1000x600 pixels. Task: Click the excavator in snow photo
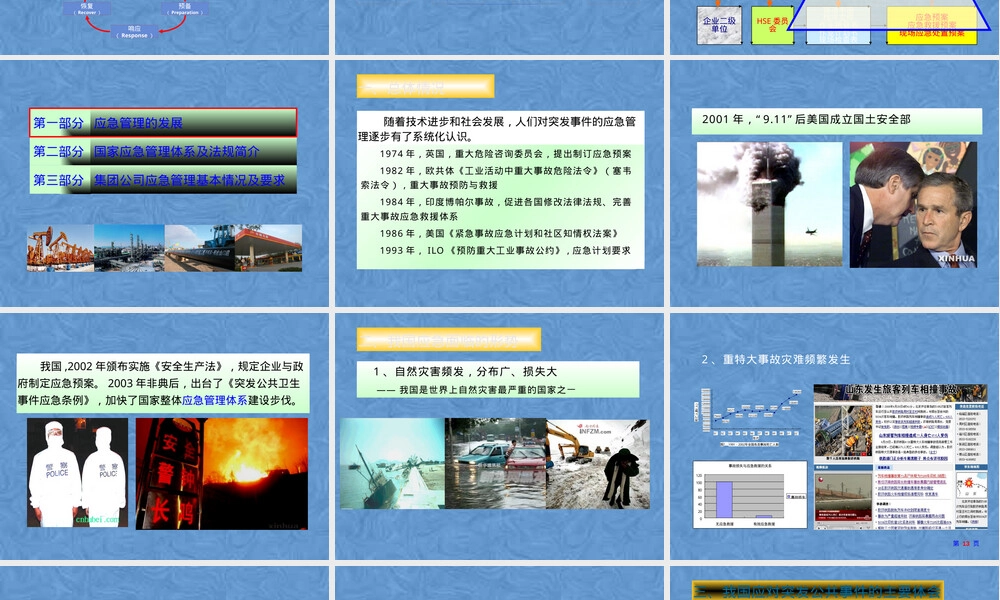(x=598, y=464)
